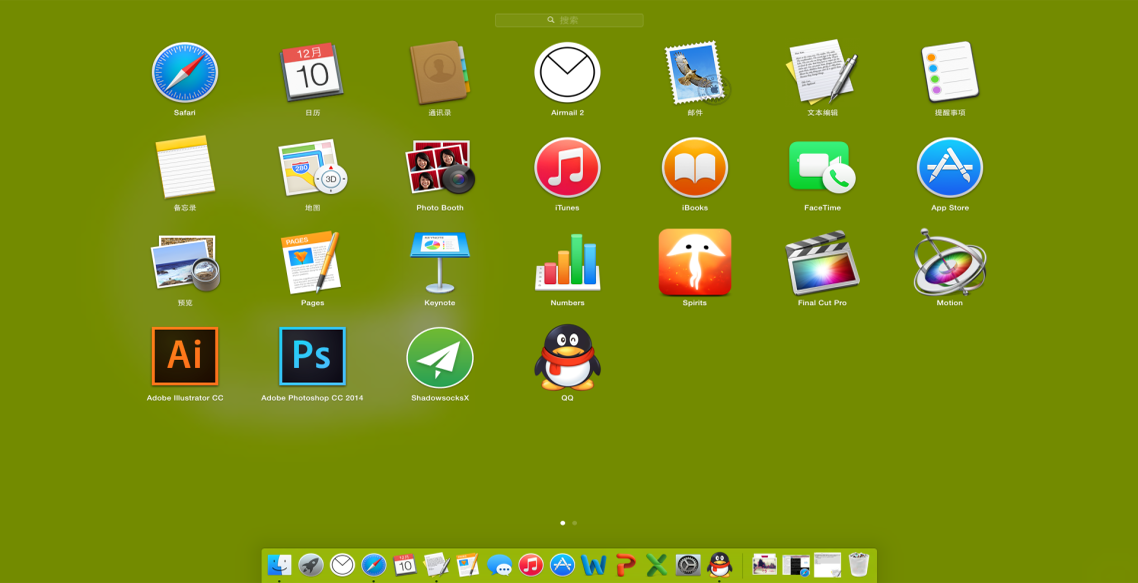Launch the Motion app
The image size is (1138, 583).
tap(949, 263)
